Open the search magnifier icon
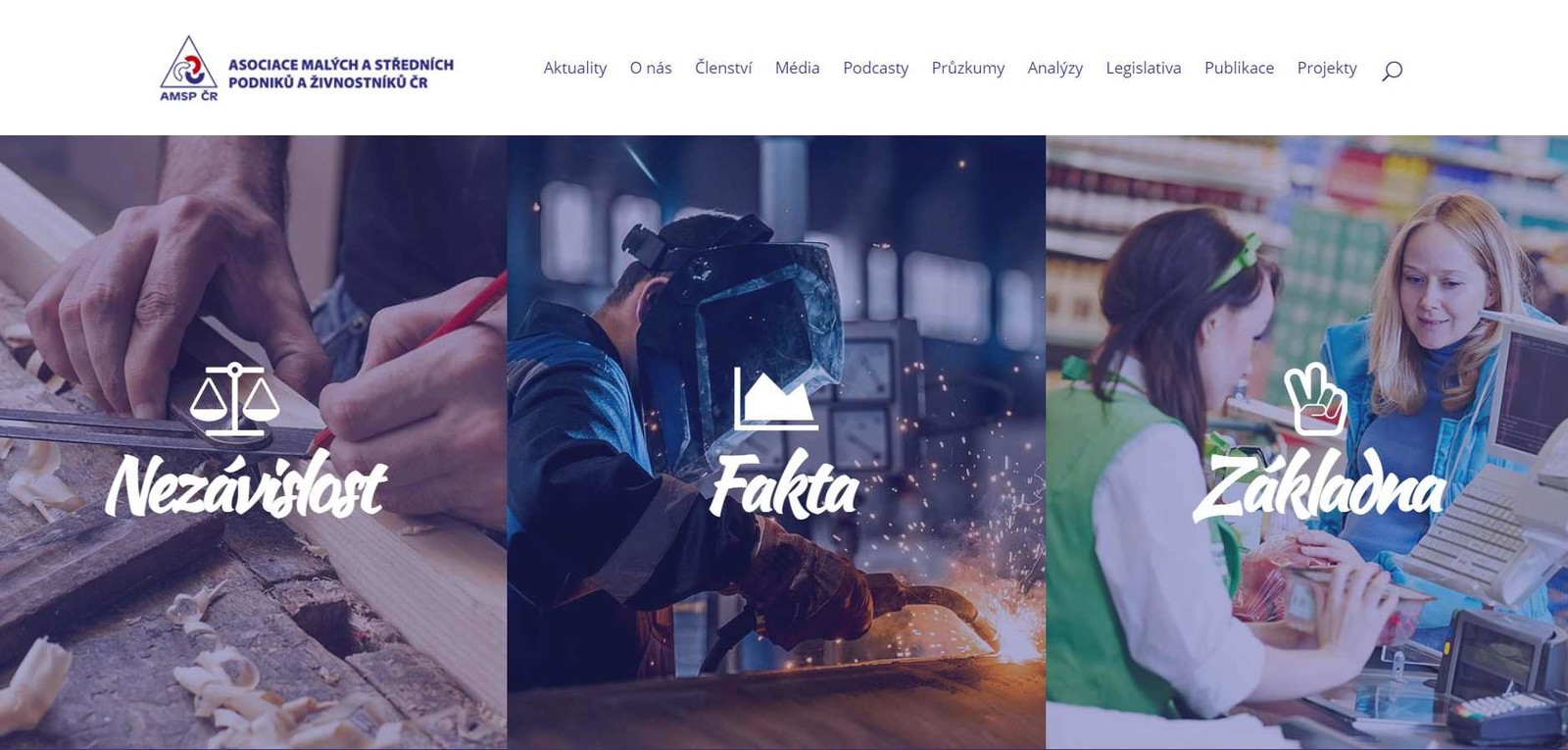The image size is (1568, 750). (1392, 71)
